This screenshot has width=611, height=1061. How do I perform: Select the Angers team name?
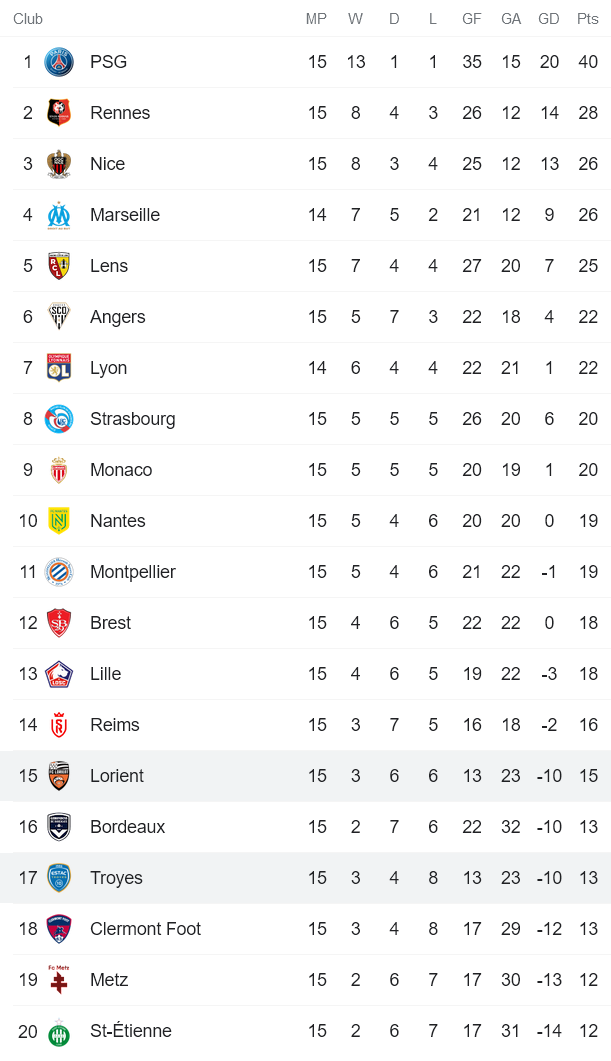pos(117,317)
